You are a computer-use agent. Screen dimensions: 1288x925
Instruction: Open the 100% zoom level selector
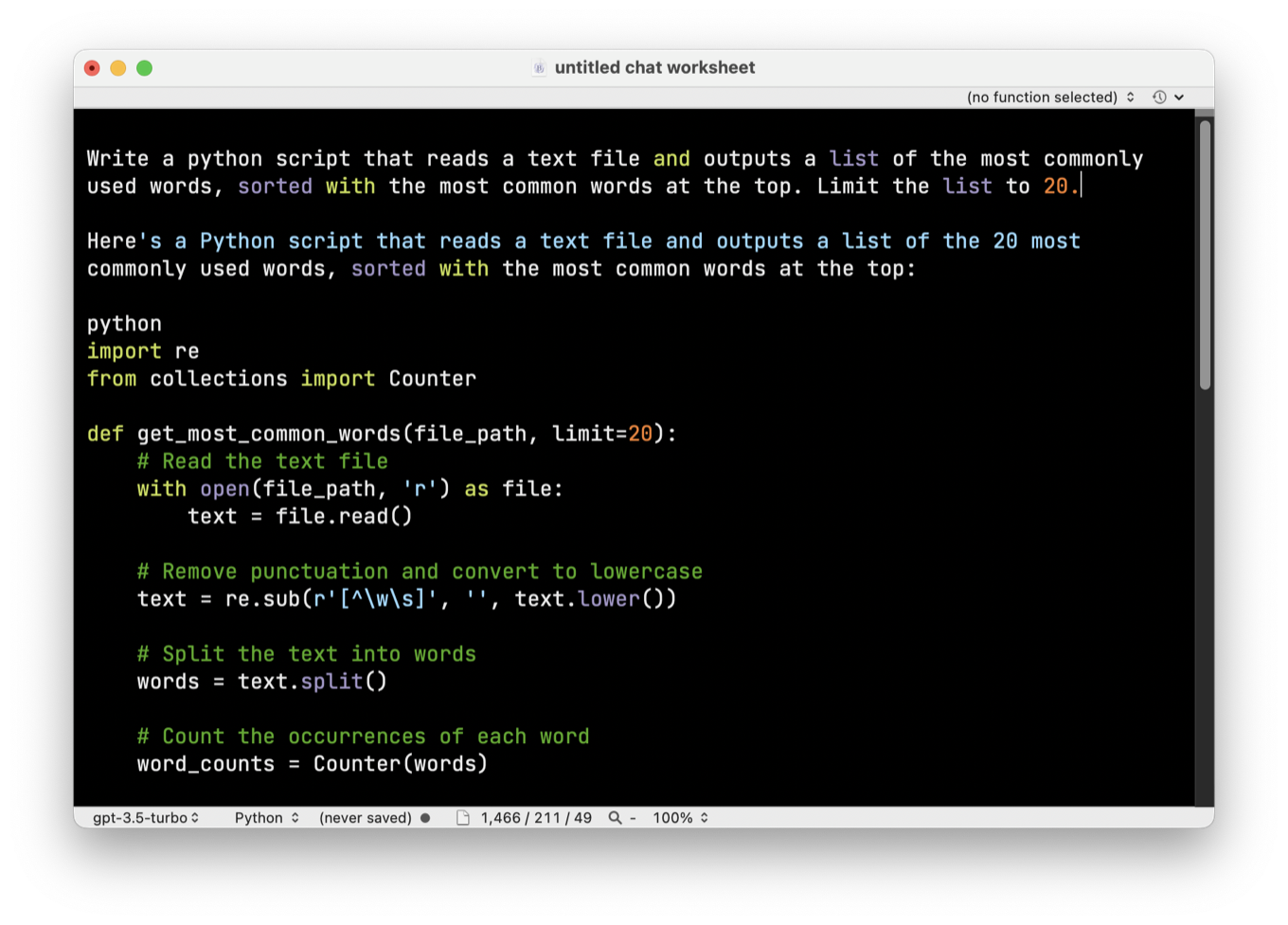(x=678, y=817)
